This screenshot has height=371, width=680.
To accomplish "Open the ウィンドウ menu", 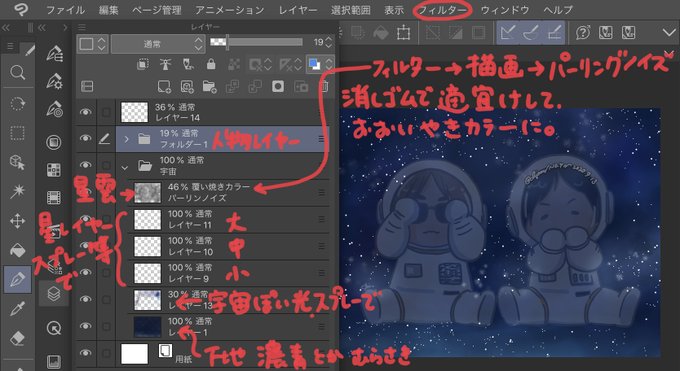I will click(505, 10).
